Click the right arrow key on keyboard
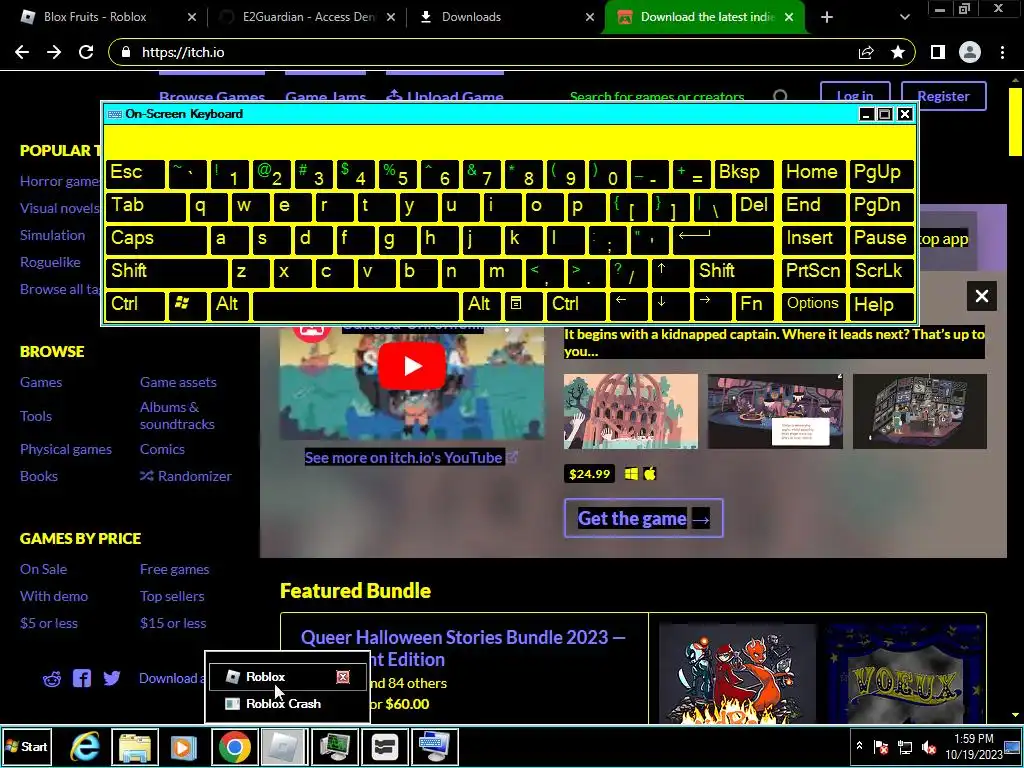 click(712, 304)
